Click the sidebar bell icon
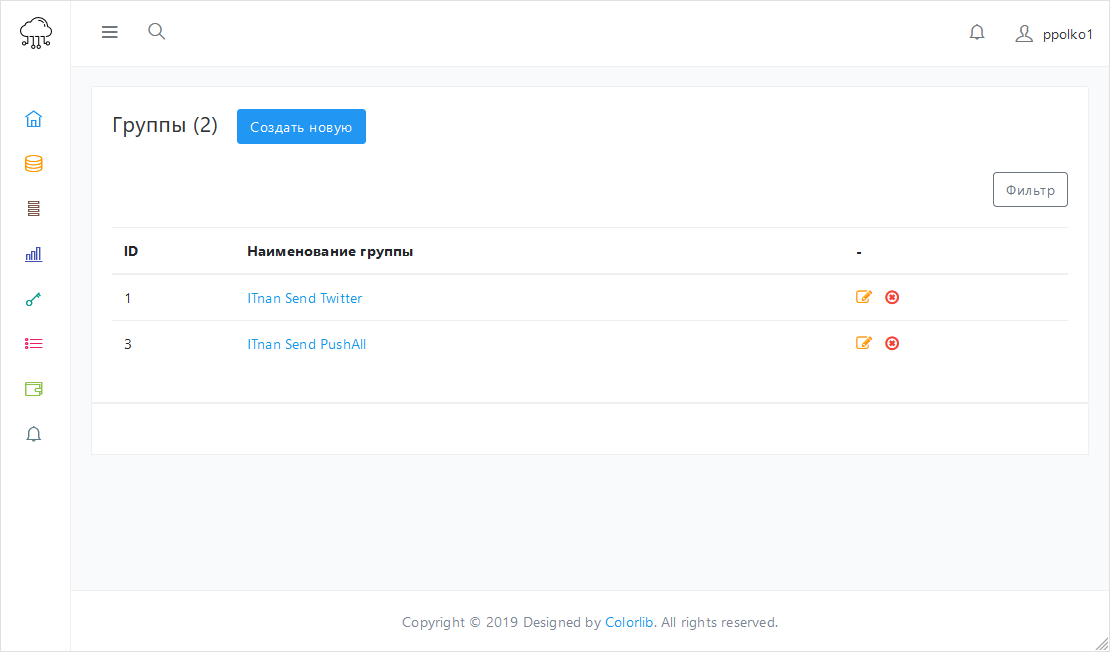 coord(34,434)
